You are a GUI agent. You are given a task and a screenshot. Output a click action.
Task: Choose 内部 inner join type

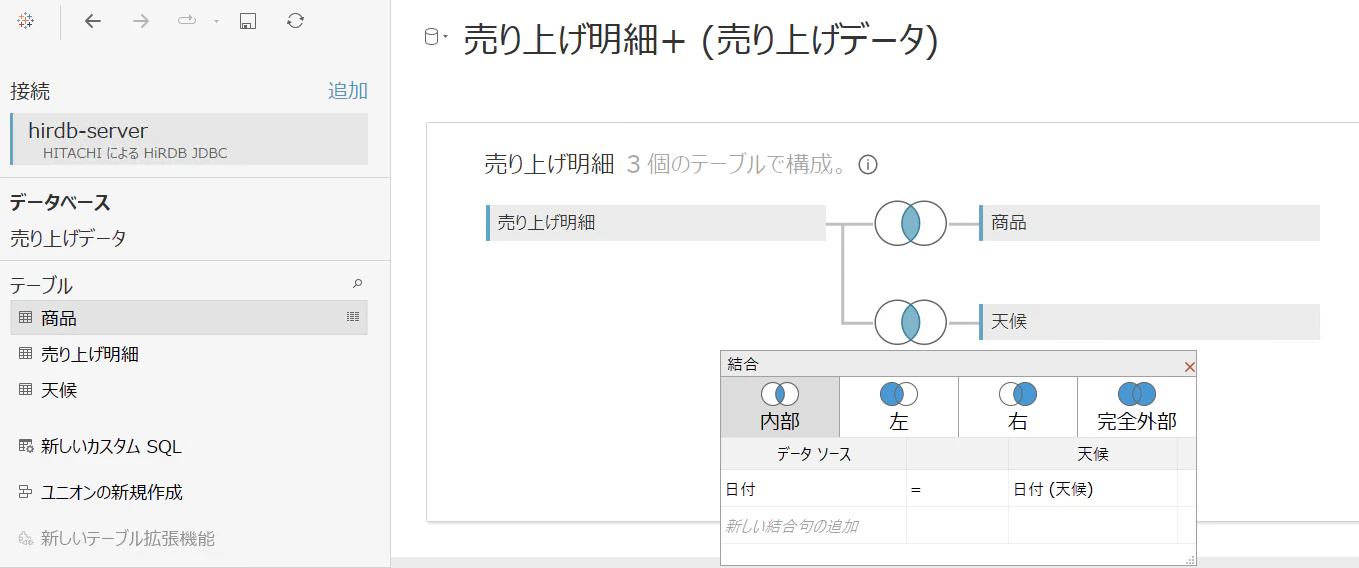pos(780,407)
